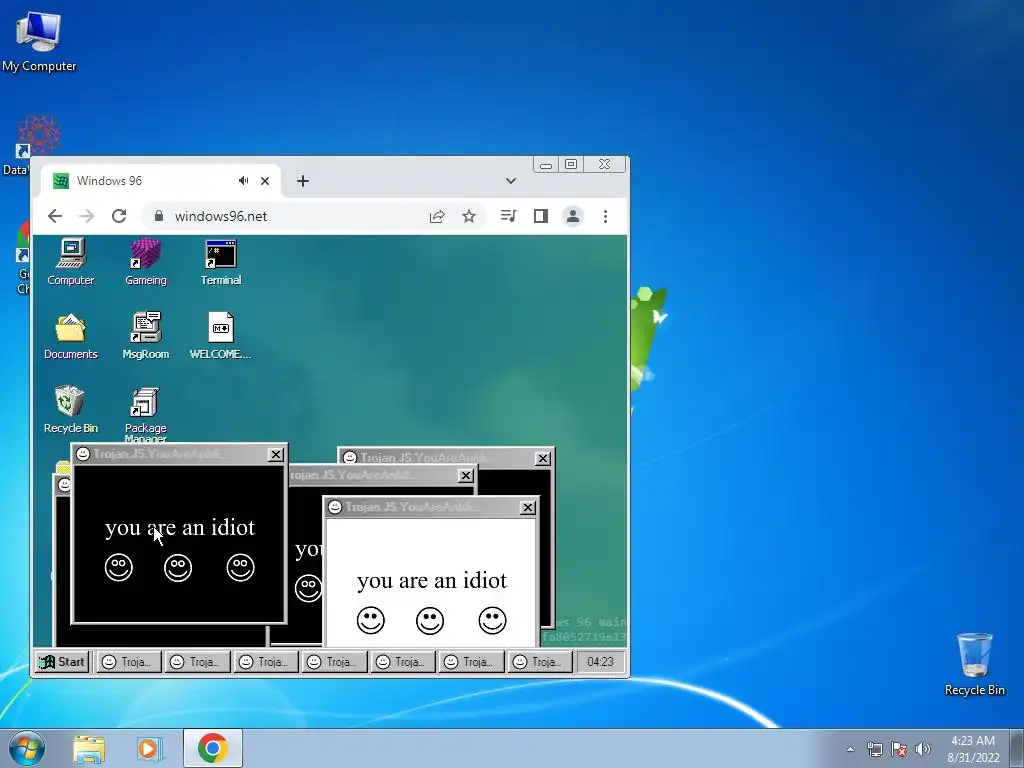This screenshot has height=768, width=1024.
Task: Show hidden system tray icons
Action: [850, 749]
